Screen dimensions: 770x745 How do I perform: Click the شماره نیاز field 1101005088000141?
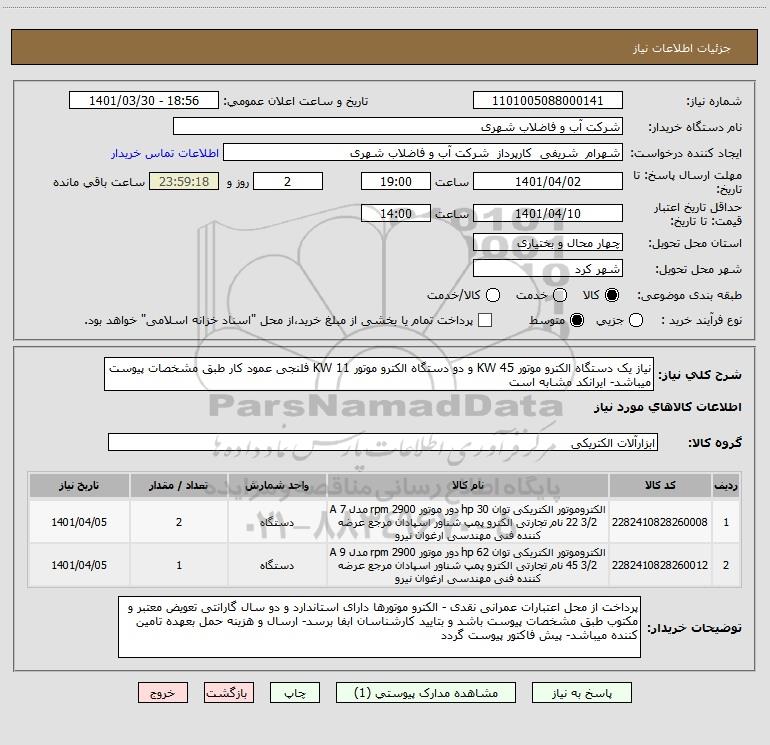[x=548, y=101]
